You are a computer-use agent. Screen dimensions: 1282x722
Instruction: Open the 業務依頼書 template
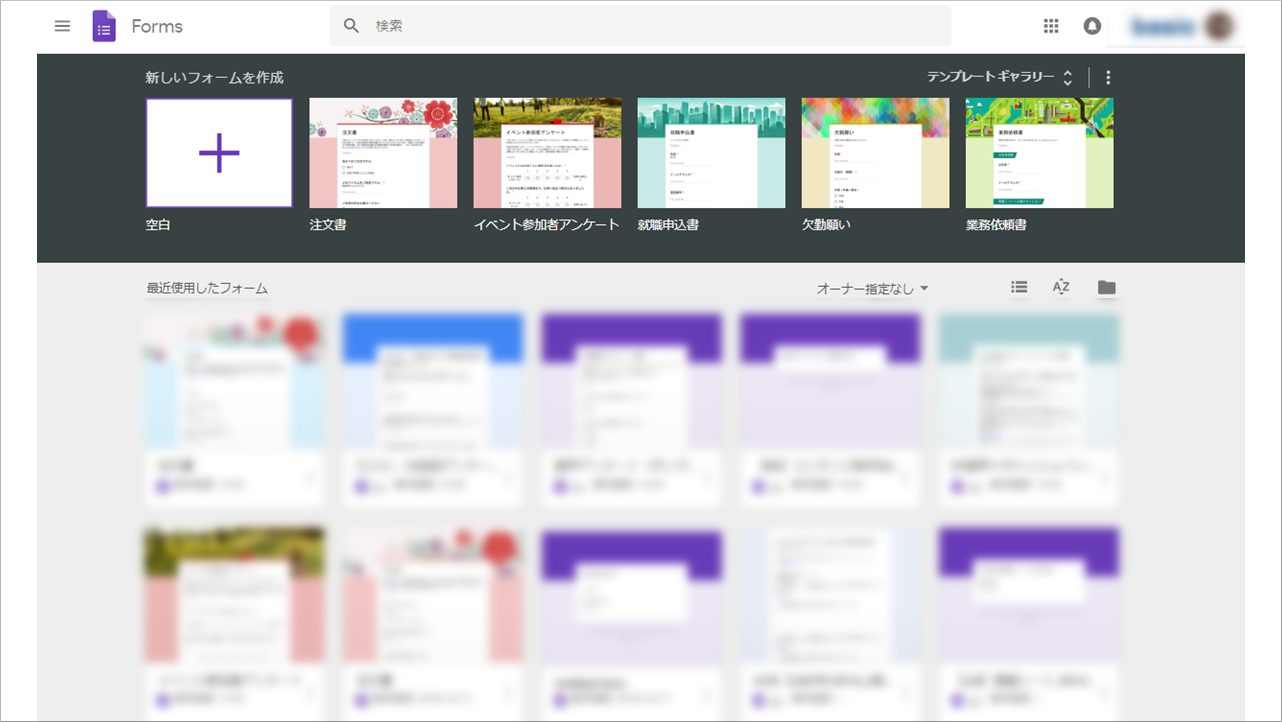tap(1039, 152)
